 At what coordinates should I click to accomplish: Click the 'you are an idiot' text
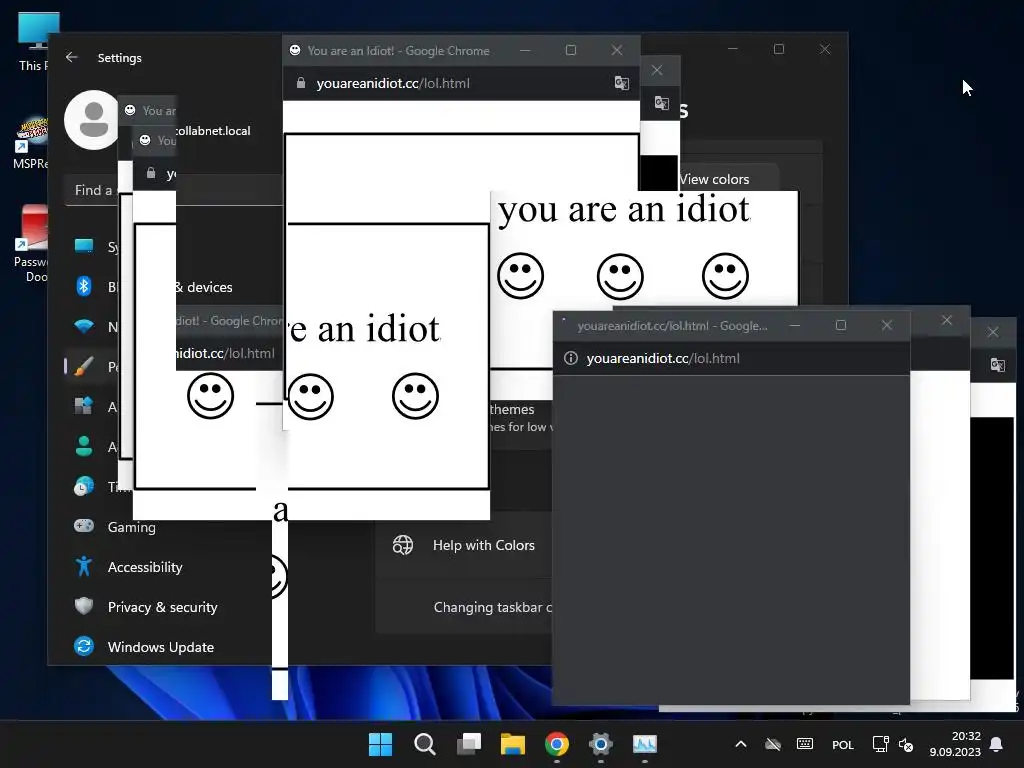click(624, 210)
